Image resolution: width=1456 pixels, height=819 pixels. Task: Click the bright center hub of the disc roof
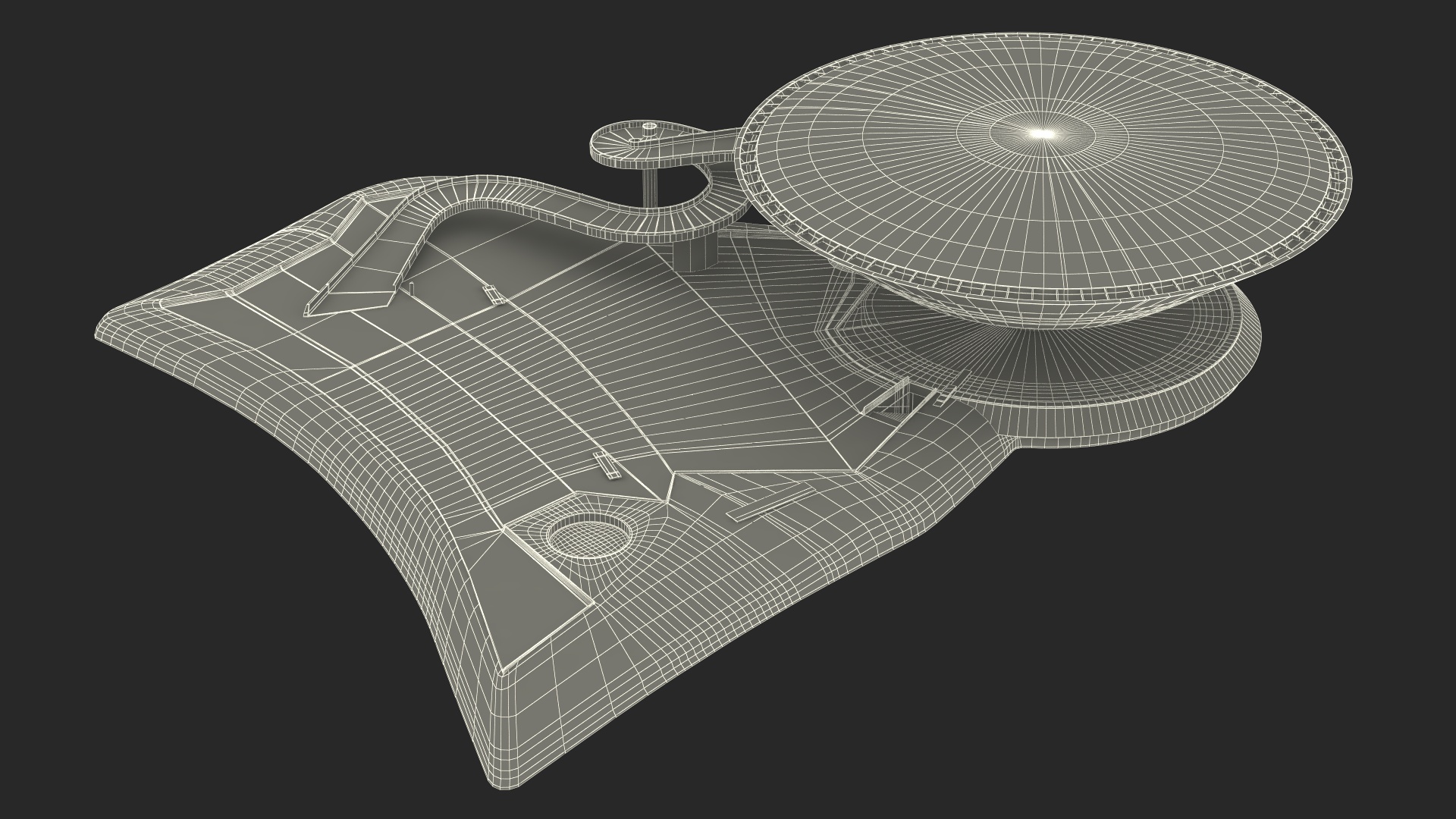pos(1043,133)
